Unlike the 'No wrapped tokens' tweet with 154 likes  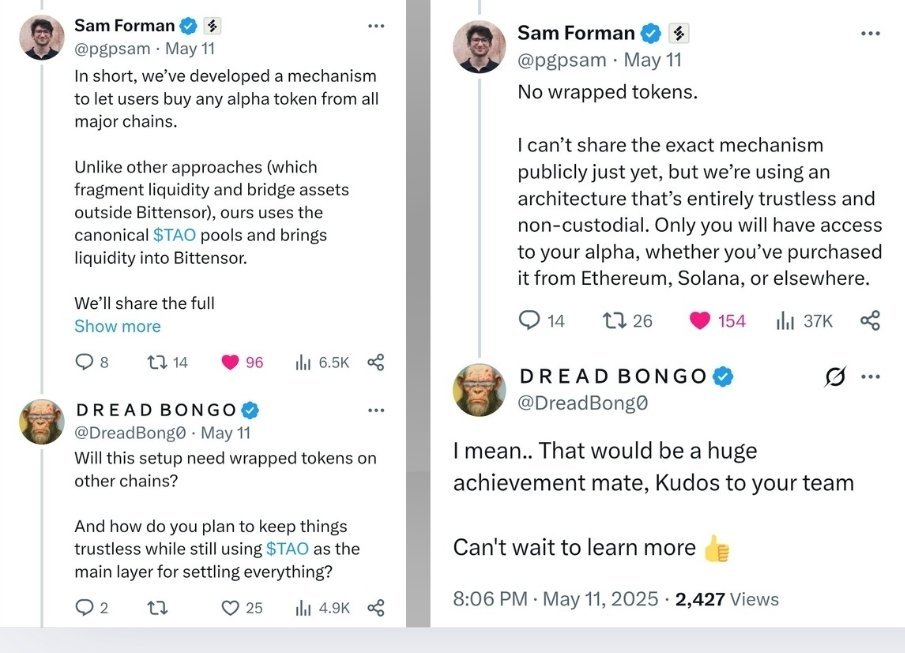(x=701, y=320)
